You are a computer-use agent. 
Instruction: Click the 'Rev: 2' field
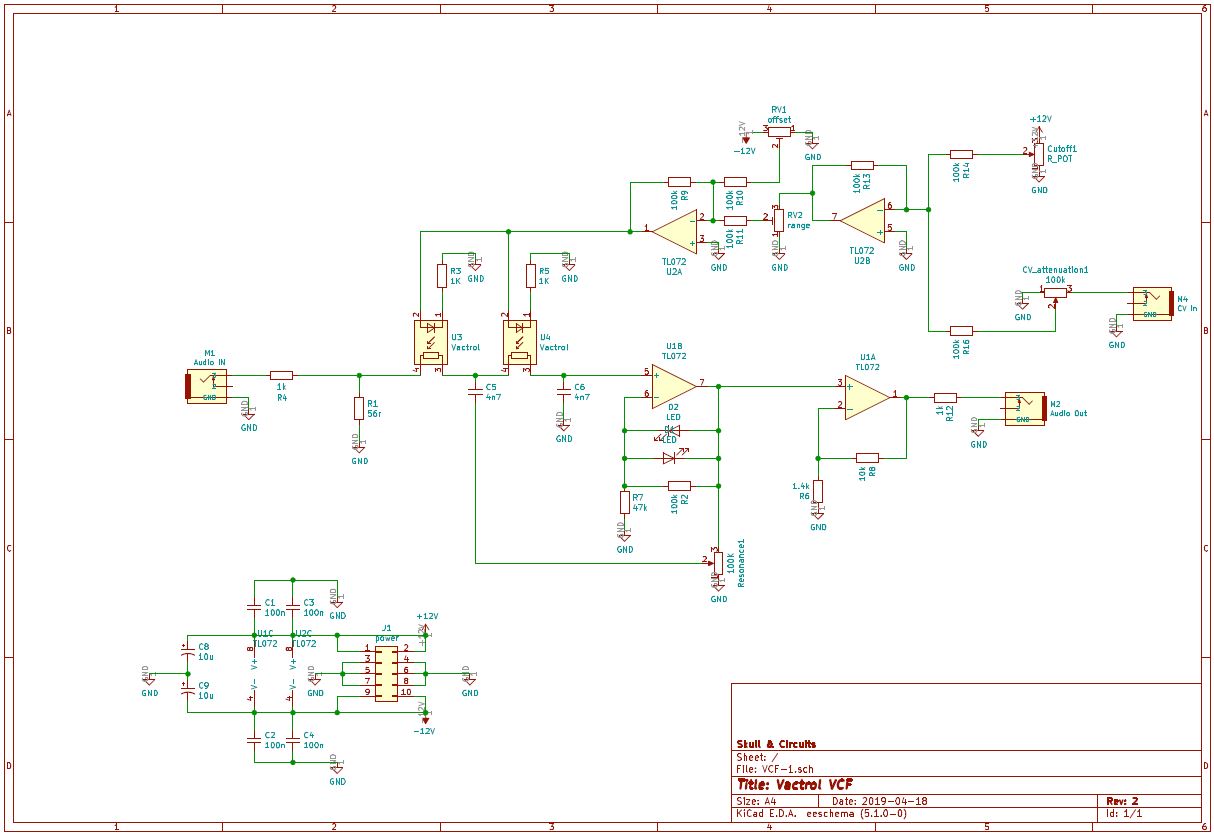(1122, 801)
